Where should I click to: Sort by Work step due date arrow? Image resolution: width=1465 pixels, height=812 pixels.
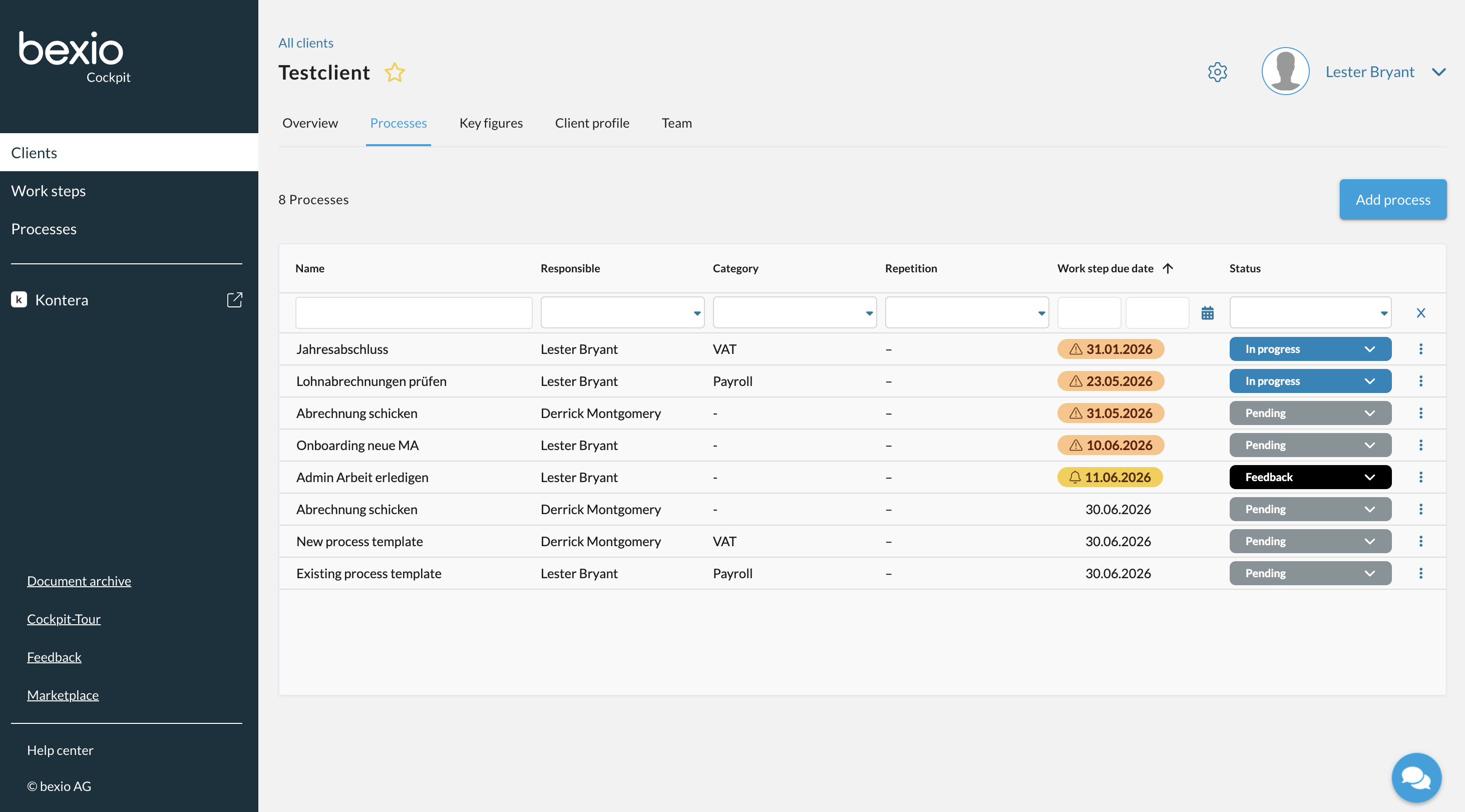[1168, 268]
